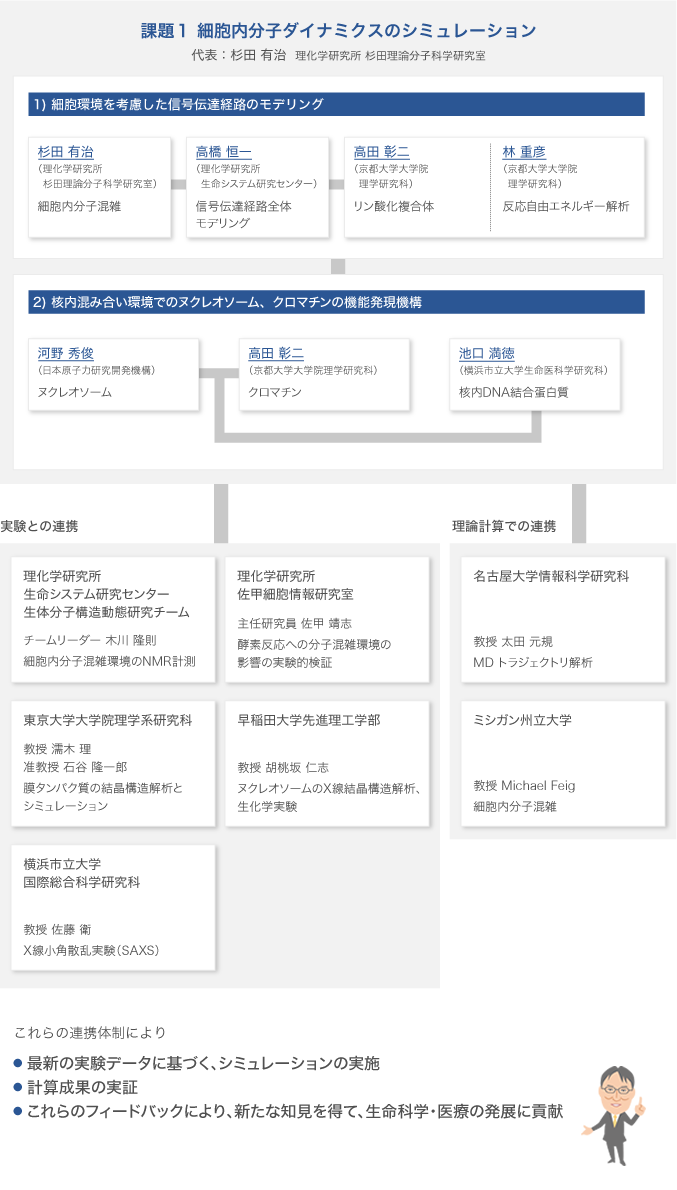Click the text 主任研究員 佐甲 靖志
Screen dimensions: 677x1190
[294, 624]
